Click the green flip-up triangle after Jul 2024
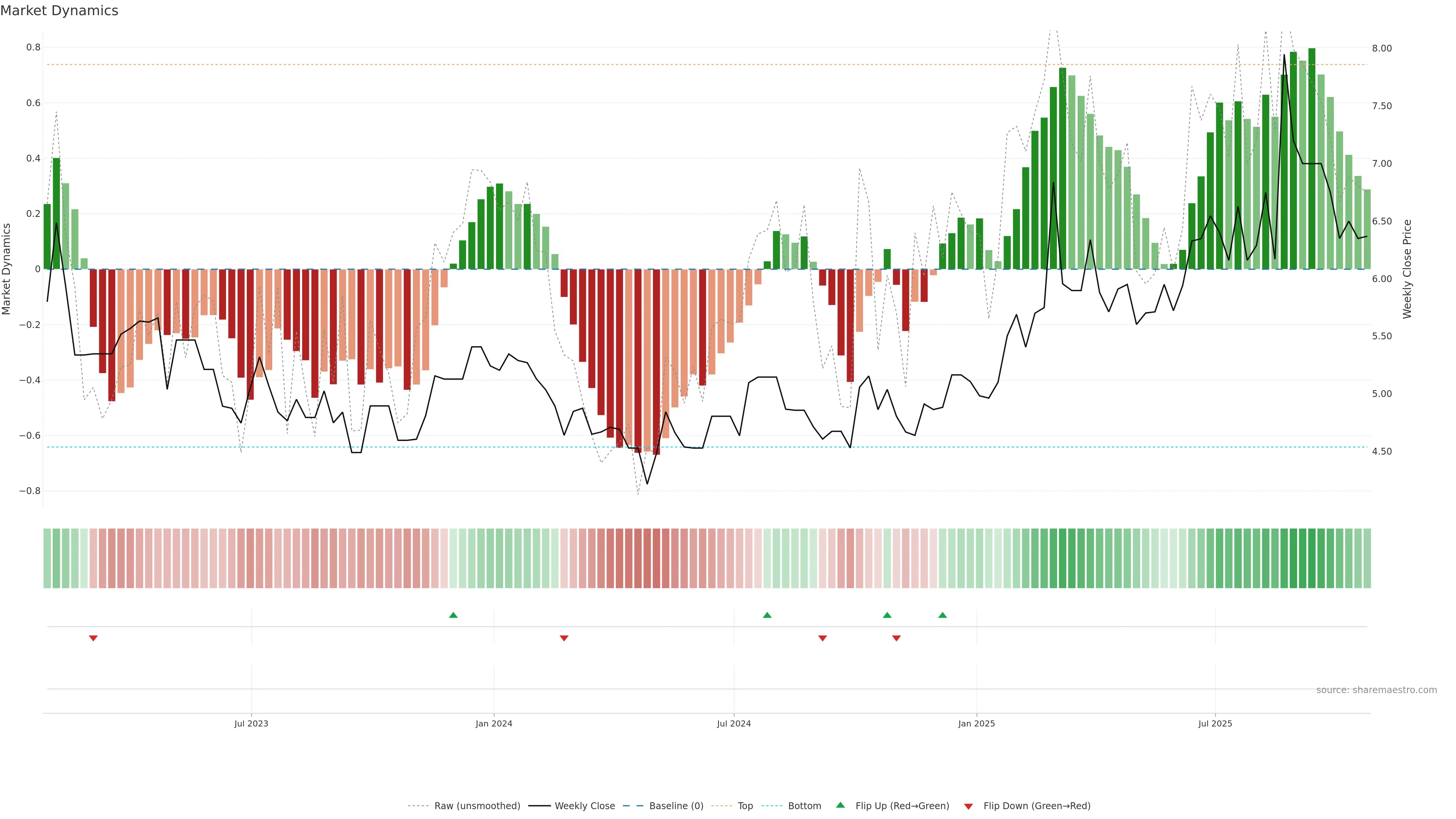The image size is (1456, 819). pos(767,615)
